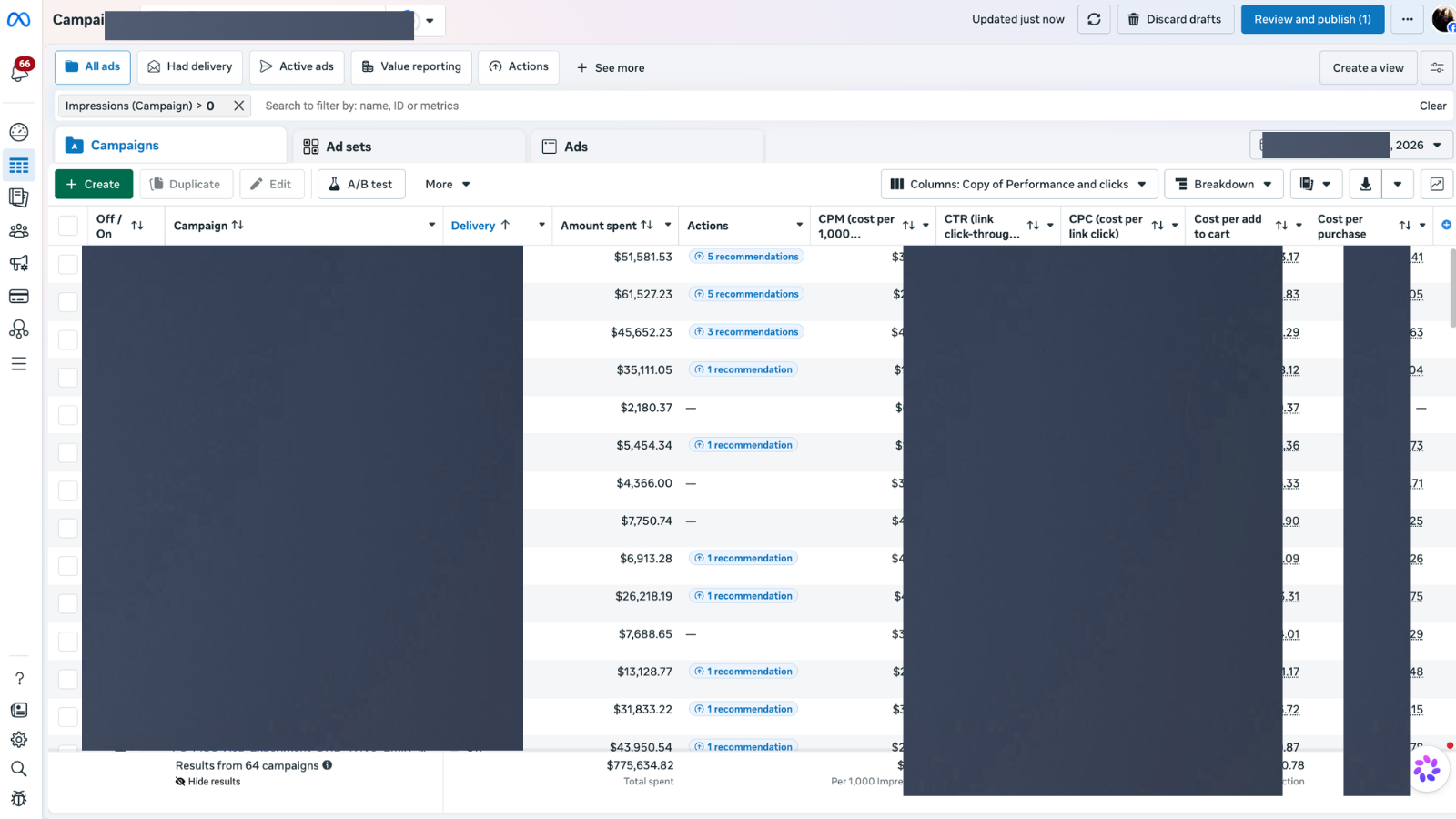Open the ad account selector dropdown
Screen dimensions: 1456x819
click(430, 20)
